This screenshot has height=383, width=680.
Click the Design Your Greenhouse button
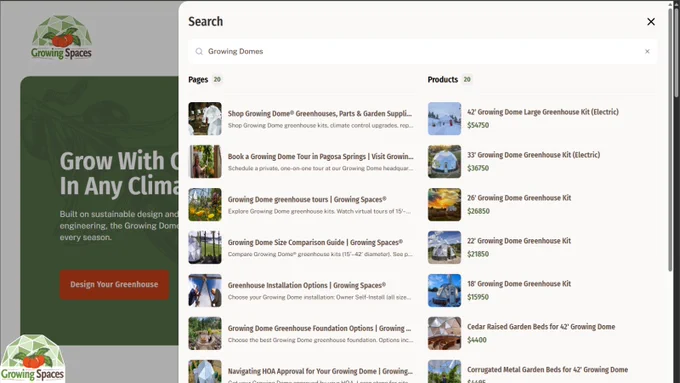click(114, 285)
